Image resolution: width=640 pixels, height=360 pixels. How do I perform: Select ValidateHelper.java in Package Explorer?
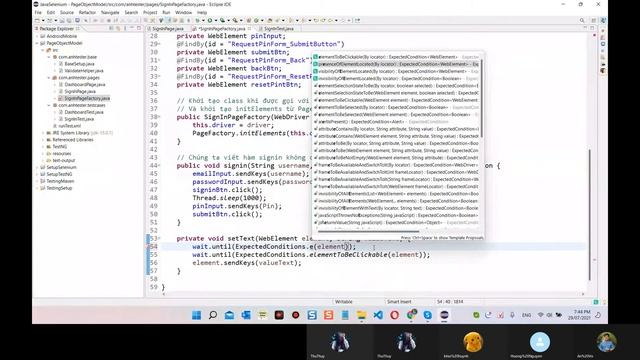pos(84,71)
